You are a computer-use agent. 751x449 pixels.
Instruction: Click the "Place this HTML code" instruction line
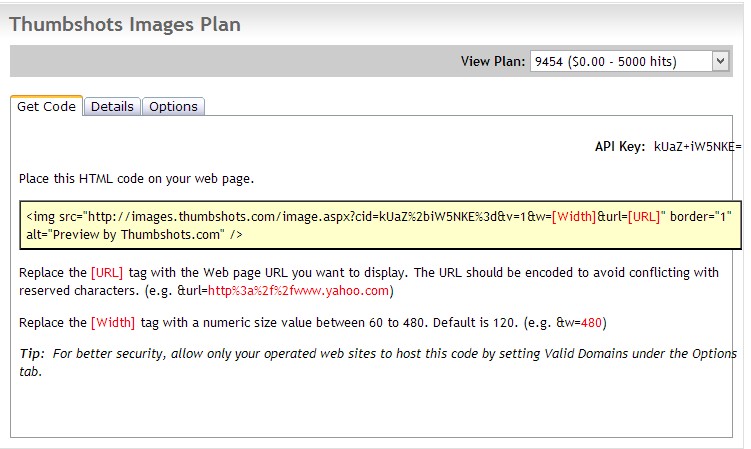coord(136,179)
